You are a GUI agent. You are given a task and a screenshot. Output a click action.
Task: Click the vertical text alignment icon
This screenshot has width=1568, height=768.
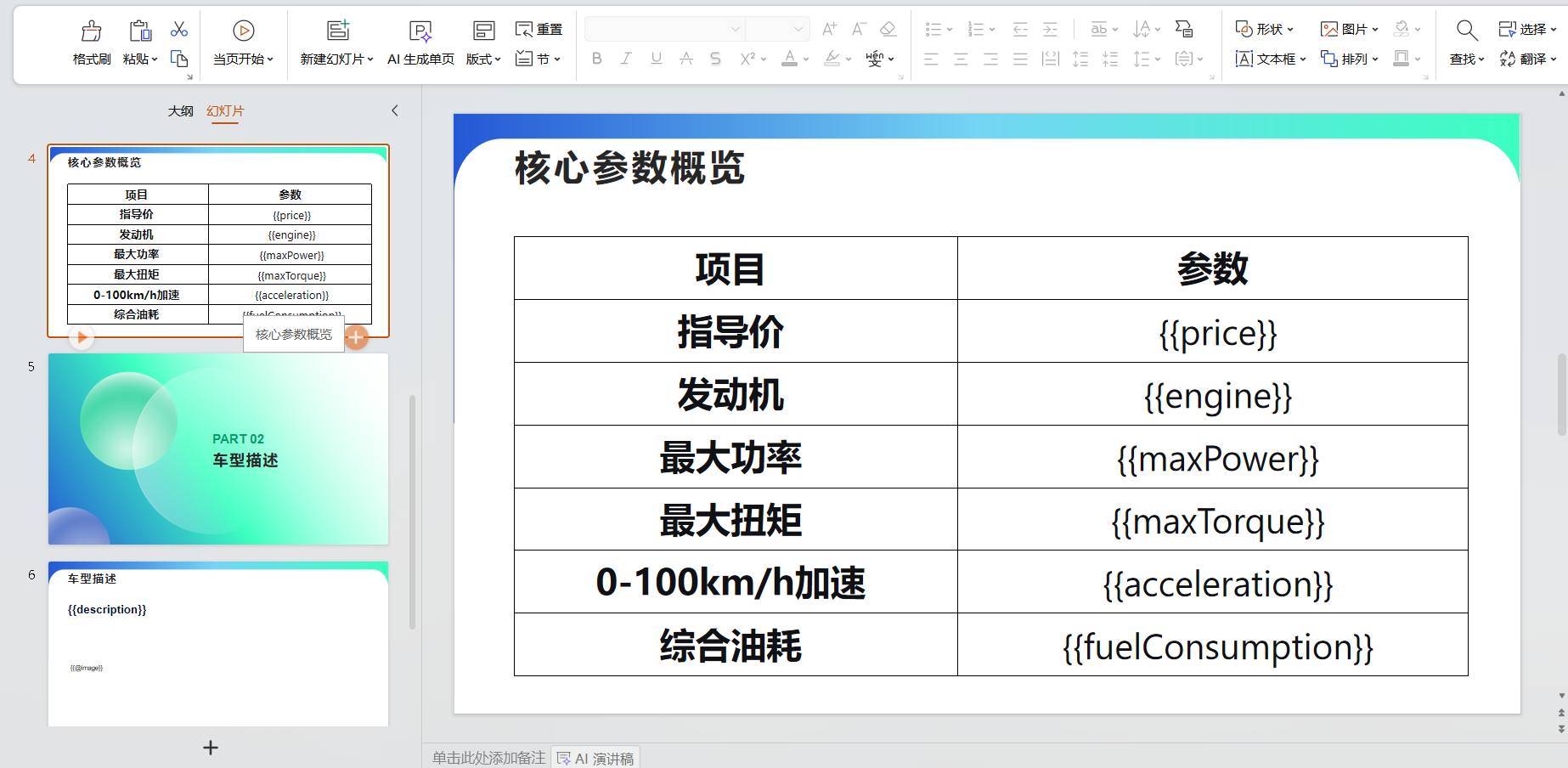click(x=1183, y=59)
